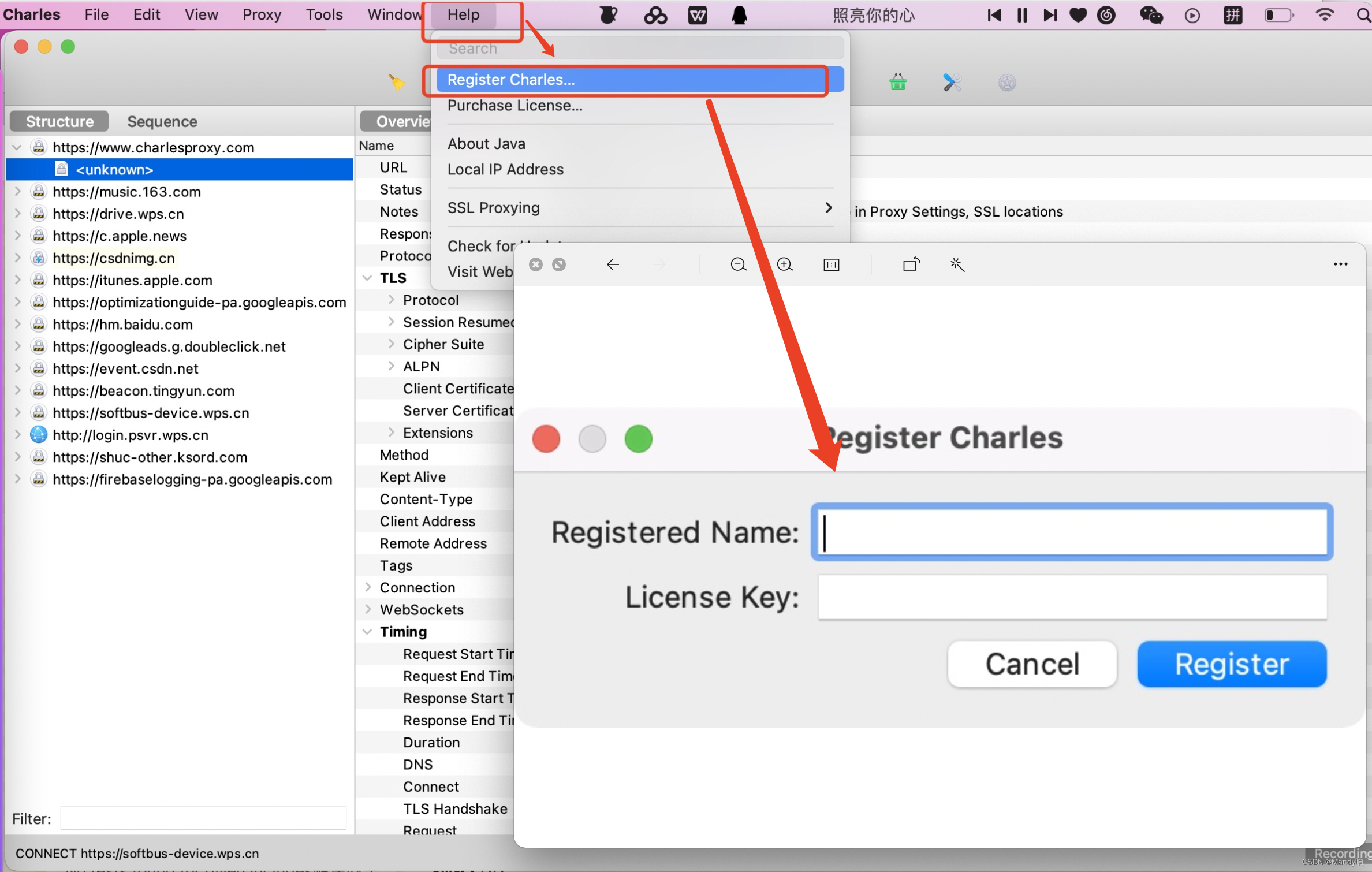Click the Filter text field
This screenshot has height=872, width=1372.
(x=203, y=818)
